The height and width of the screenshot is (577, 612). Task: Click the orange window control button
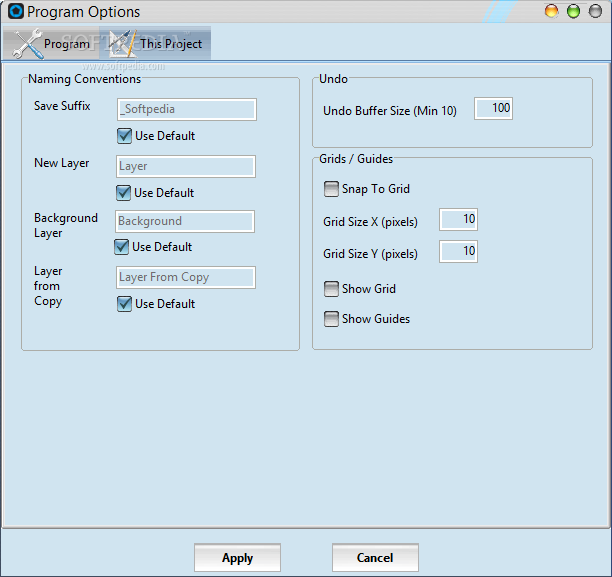coord(551,11)
